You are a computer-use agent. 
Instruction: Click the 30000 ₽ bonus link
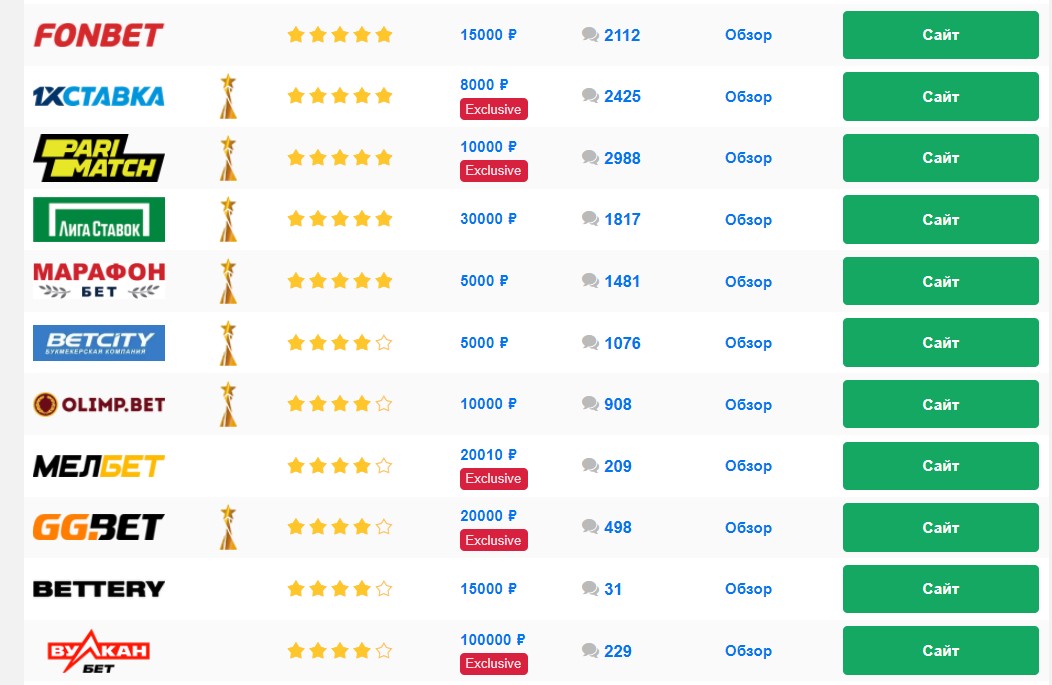[x=488, y=219]
